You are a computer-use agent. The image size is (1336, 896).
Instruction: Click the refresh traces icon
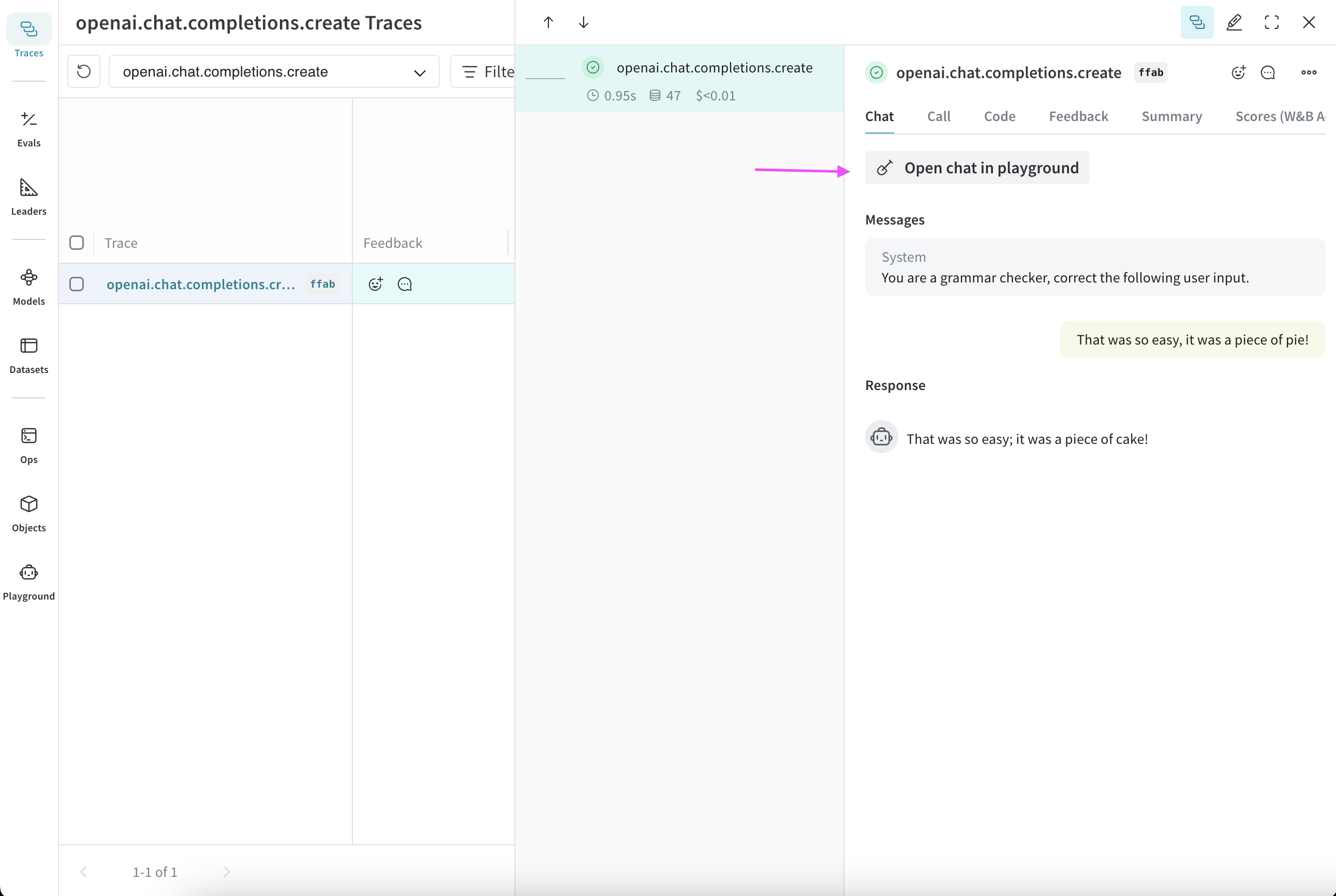[84, 71]
